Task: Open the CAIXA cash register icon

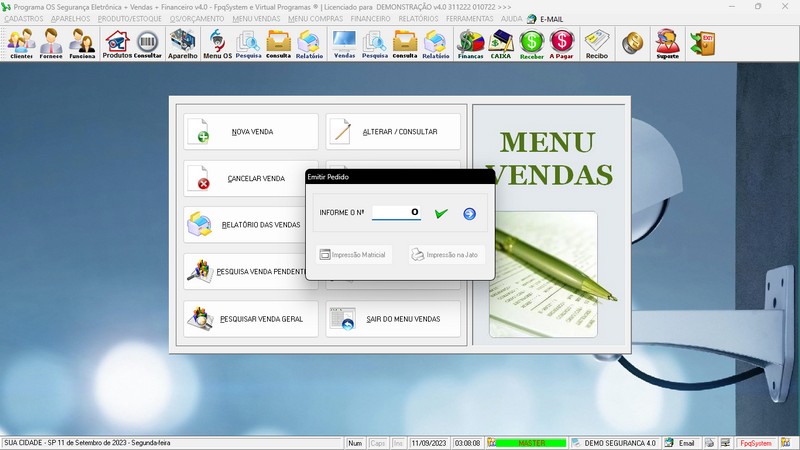Action: click(501, 44)
